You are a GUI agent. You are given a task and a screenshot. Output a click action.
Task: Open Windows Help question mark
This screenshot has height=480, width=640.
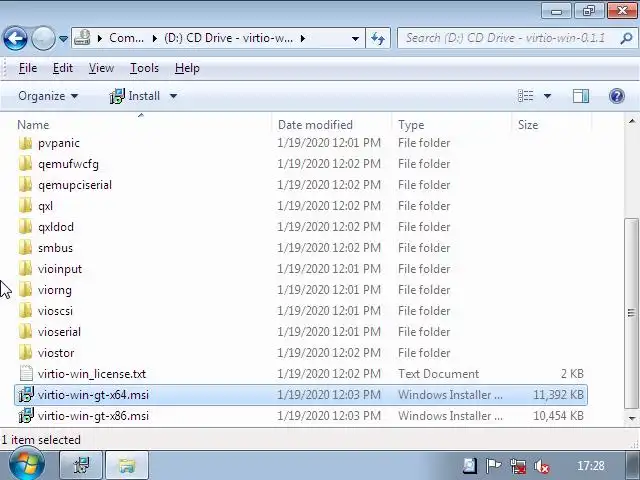(x=616, y=96)
